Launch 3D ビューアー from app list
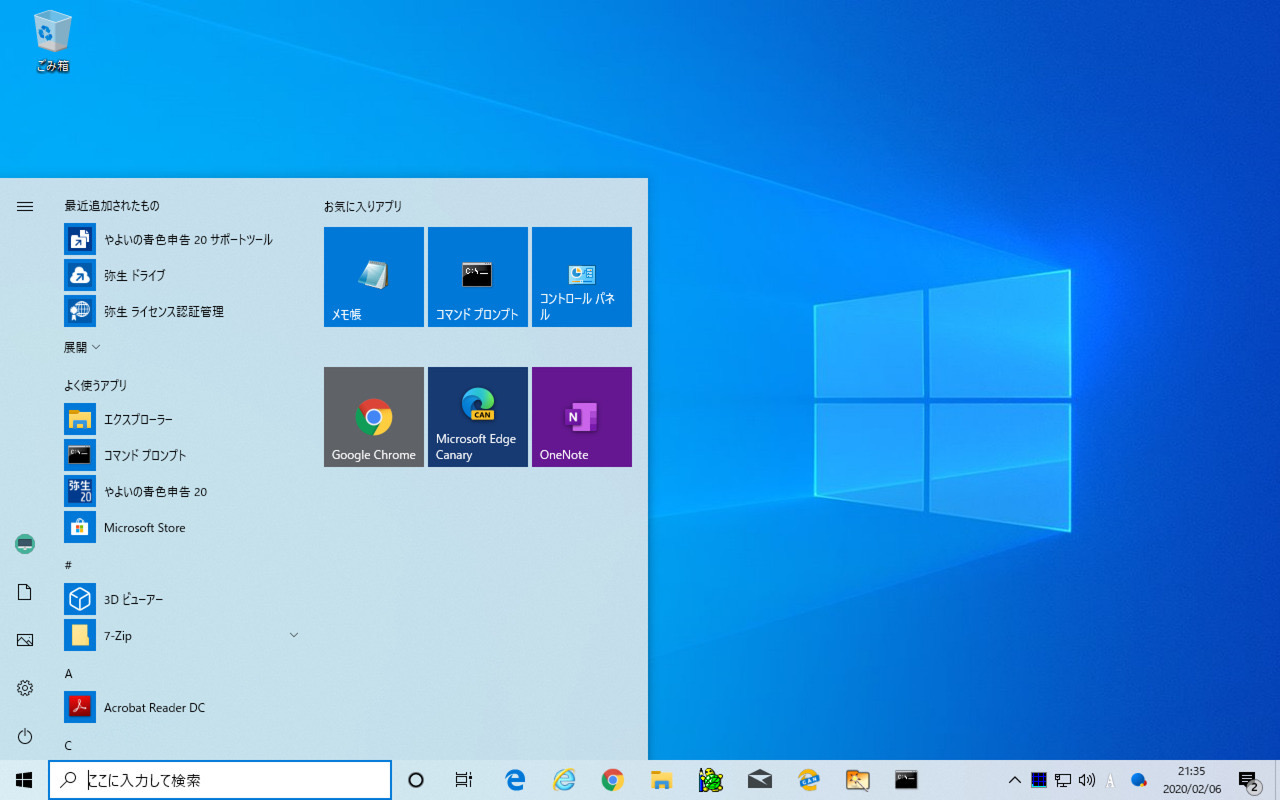1280x800 pixels. [x=133, y=599]
